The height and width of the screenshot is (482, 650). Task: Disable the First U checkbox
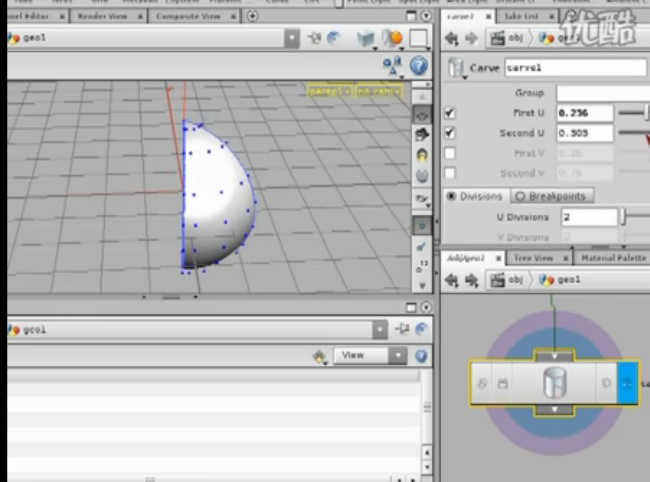click(x=450, y=113)
